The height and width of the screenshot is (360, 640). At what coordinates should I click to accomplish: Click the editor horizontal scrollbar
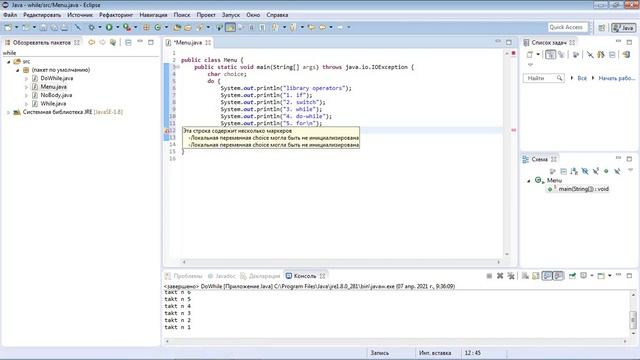click(x=341, y=262)
